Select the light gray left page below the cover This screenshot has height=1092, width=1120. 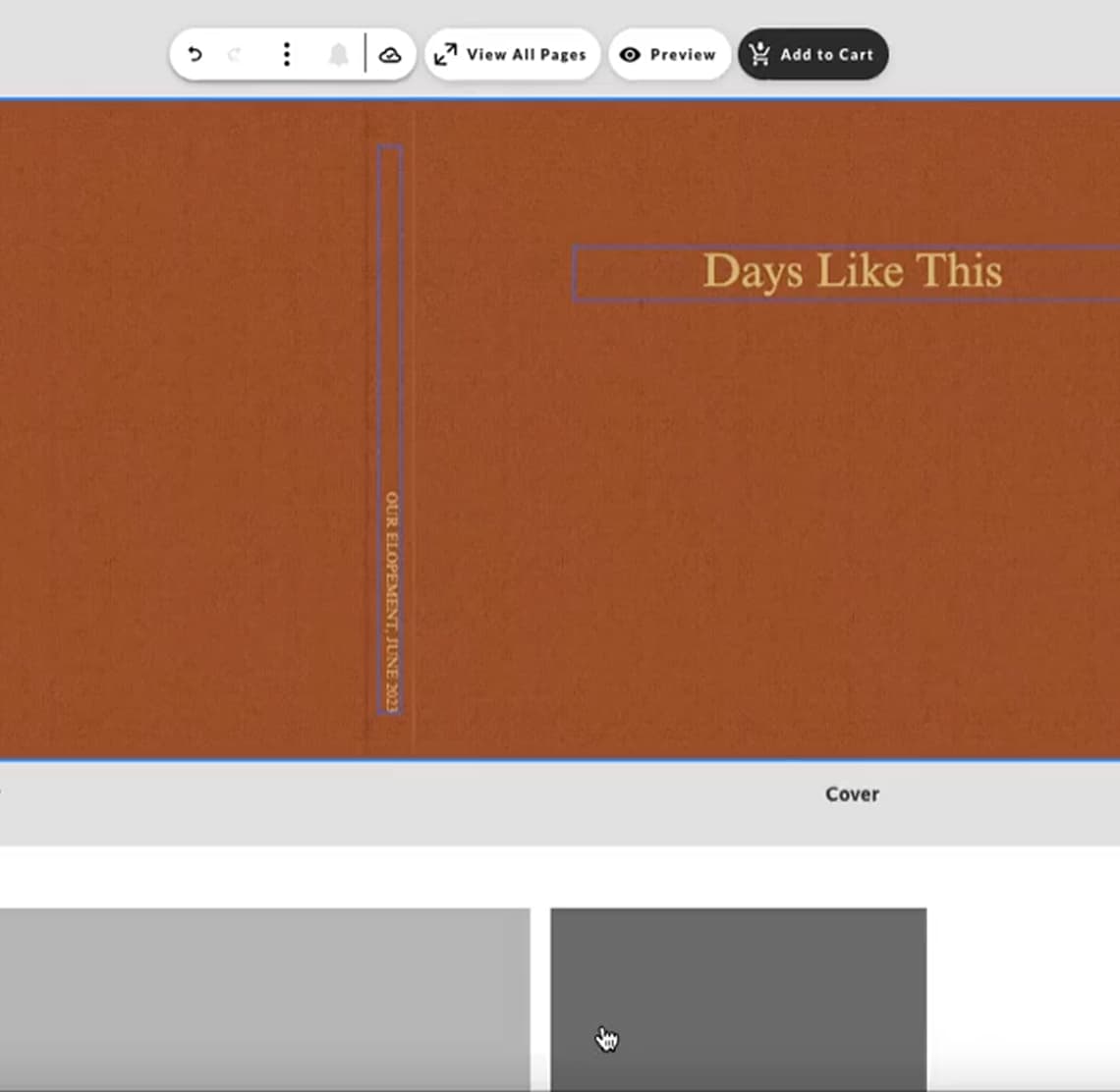tap(263, 997)
